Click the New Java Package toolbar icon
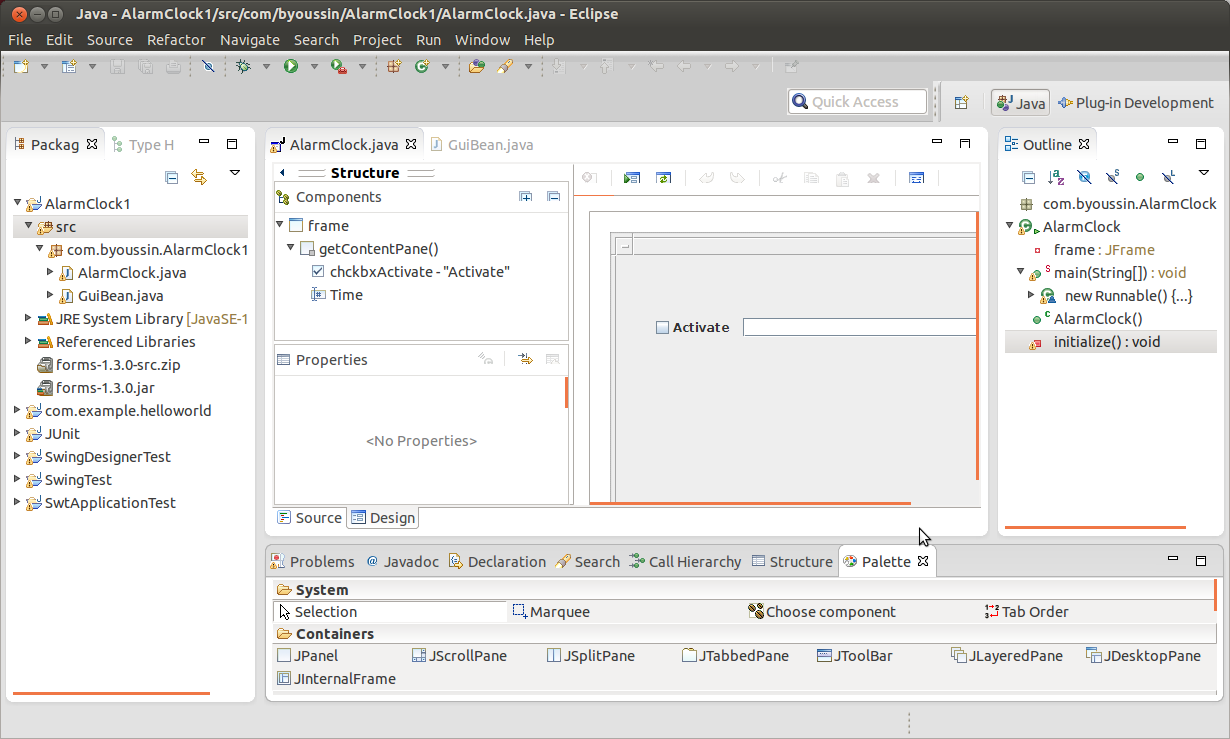 pos(394,66)
